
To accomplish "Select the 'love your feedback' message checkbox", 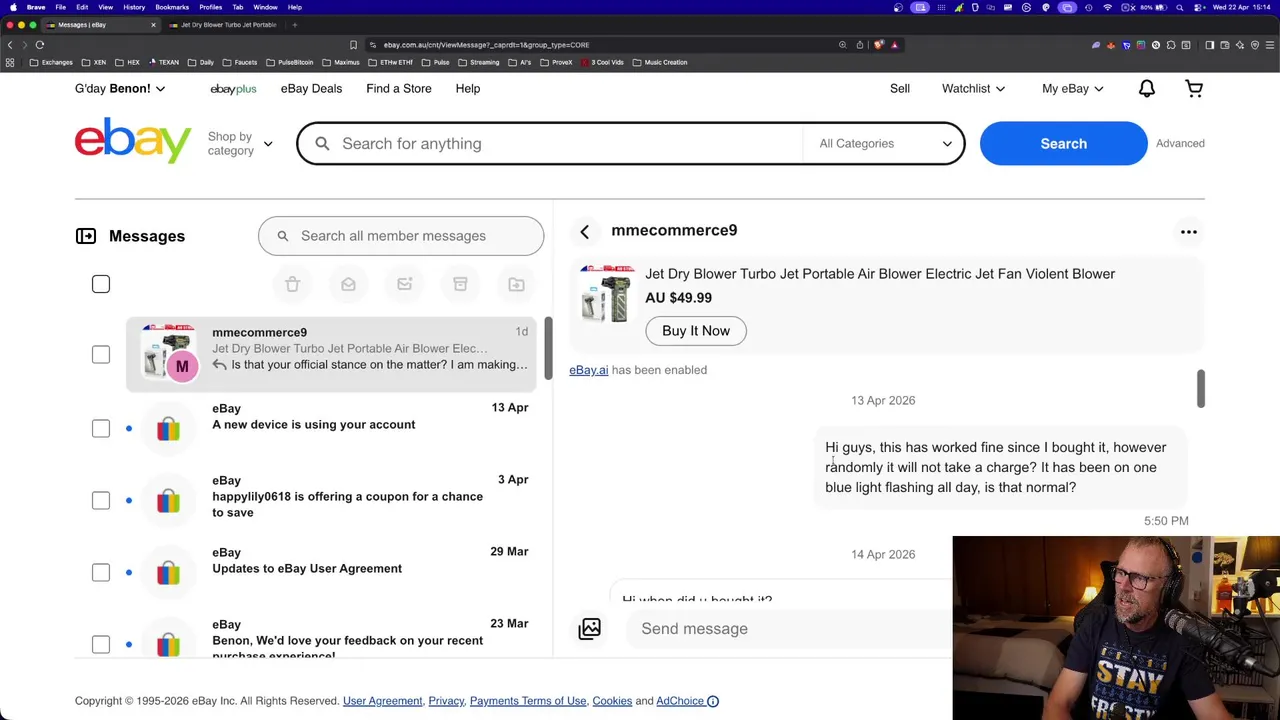I will pyautogui.click(x=101, y=645).
